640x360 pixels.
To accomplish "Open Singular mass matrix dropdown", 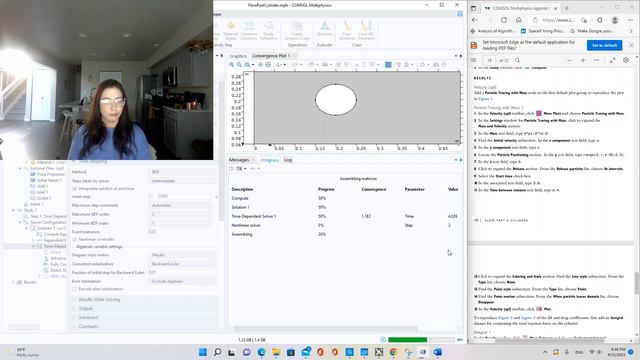I will 183,255.
